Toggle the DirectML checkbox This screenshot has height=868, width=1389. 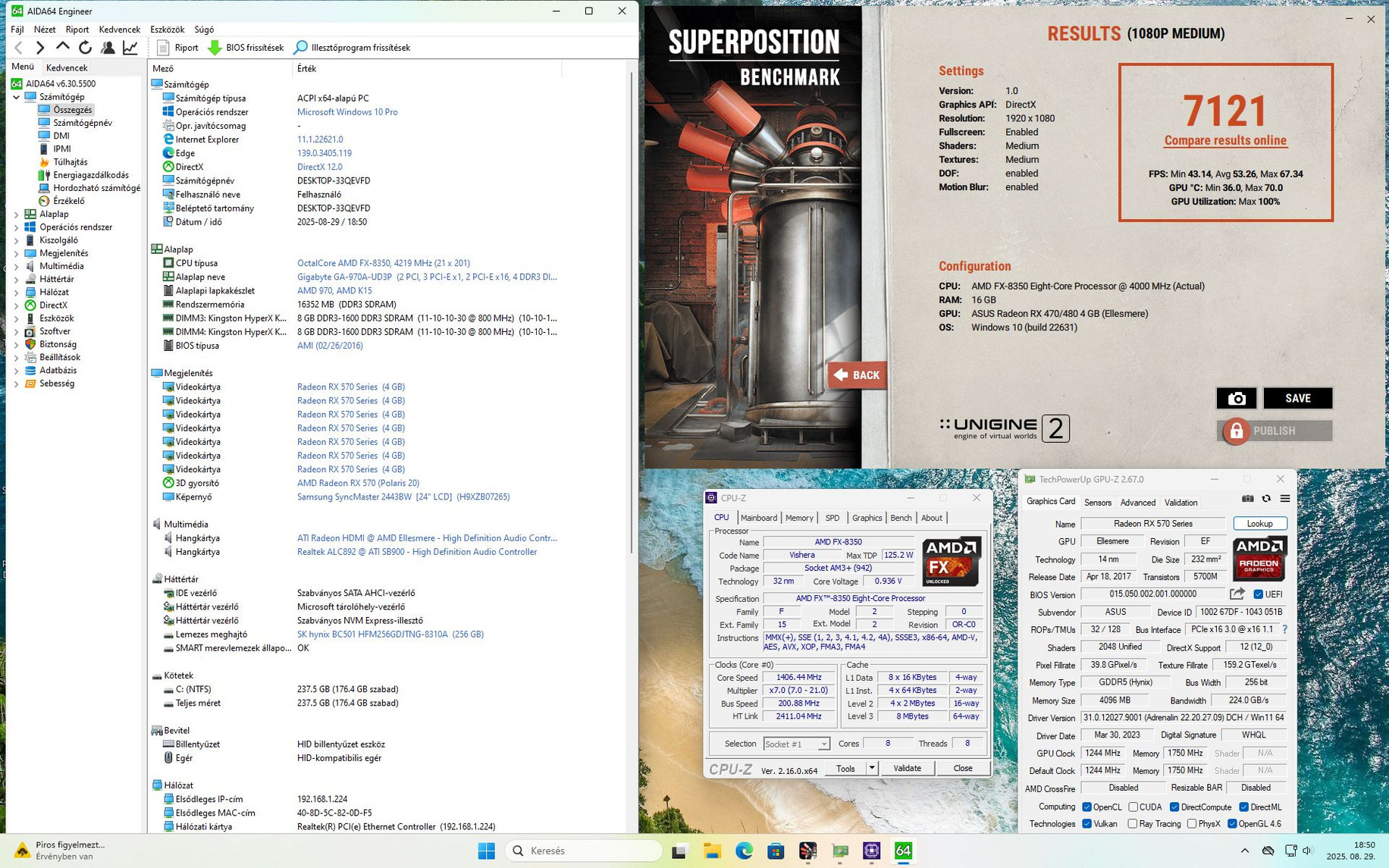1243,807
